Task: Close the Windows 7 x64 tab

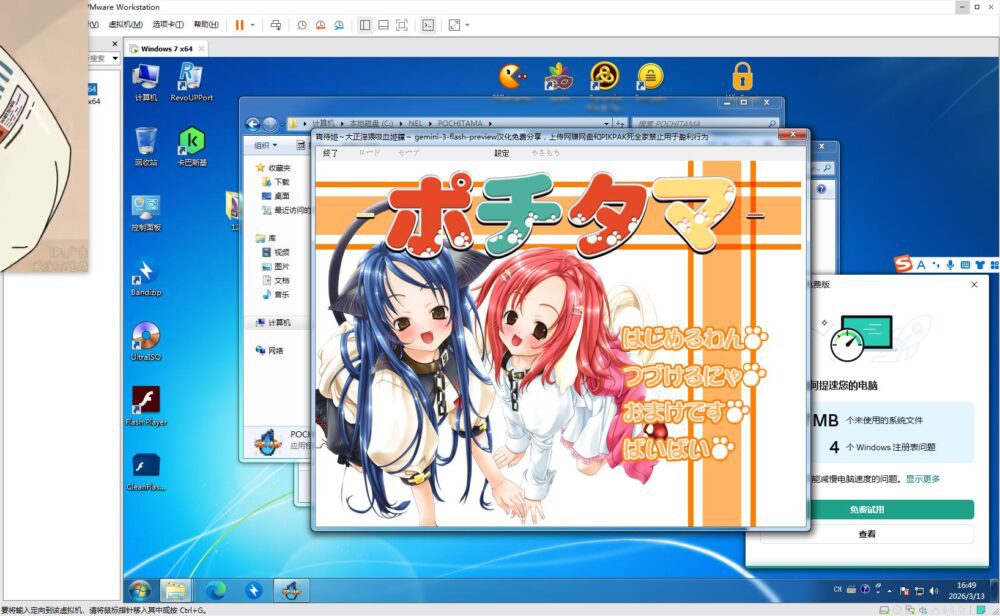Action: click(x=202, y=48)
